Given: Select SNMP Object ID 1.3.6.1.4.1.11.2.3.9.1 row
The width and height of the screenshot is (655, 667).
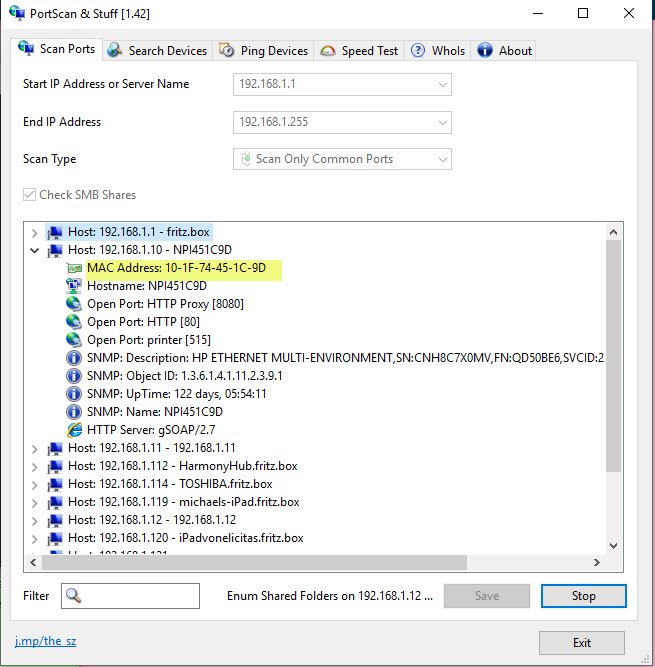Looking at the screenshot, I should pyautogui.click(x=185, y=376).
